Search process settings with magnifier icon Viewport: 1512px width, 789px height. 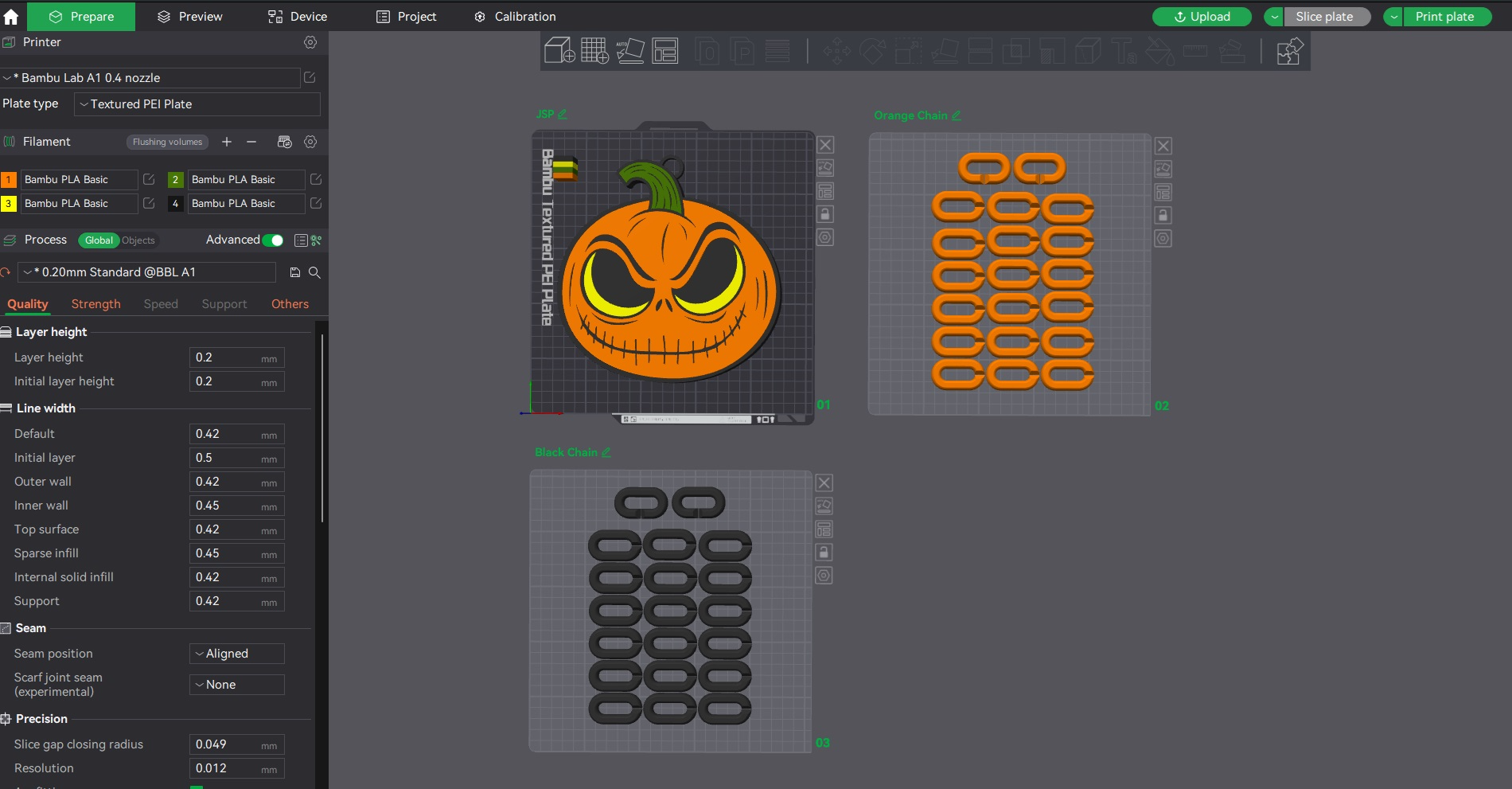point(314,272)
